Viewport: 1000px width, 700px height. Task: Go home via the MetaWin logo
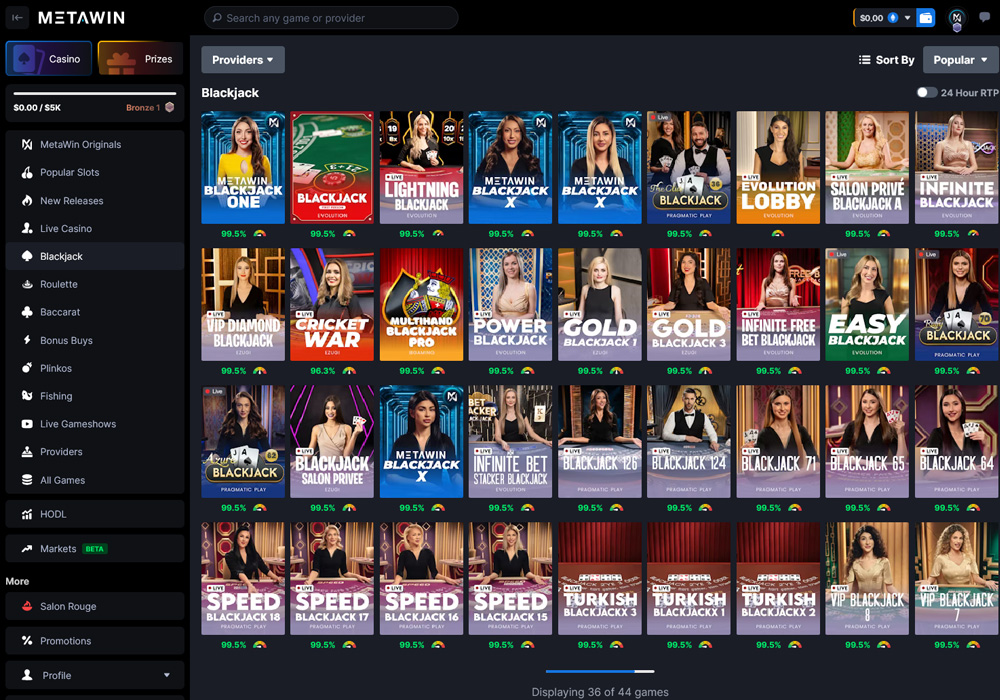click(82, 18)
